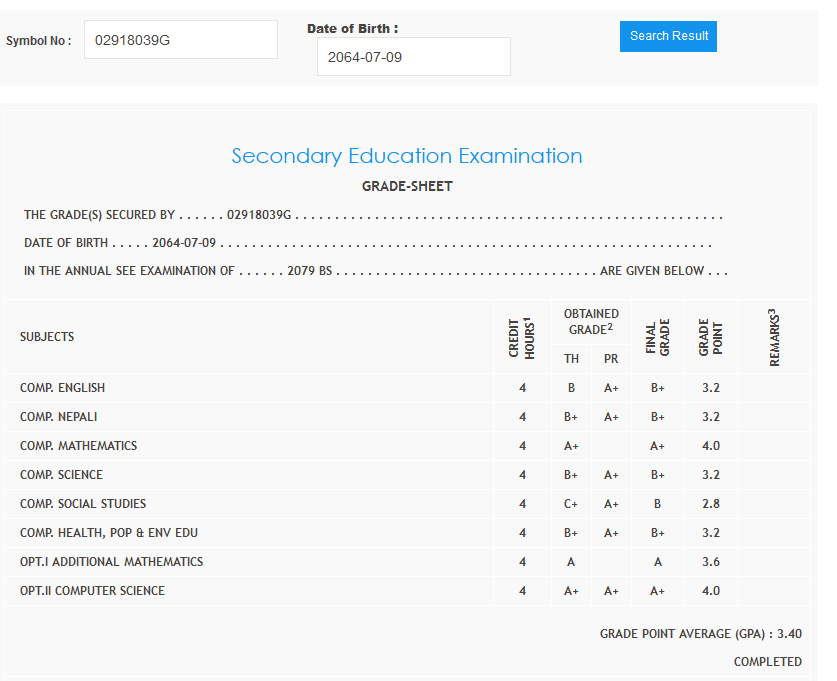Select the COMP. NEPALI subject cell

(58, 417)
